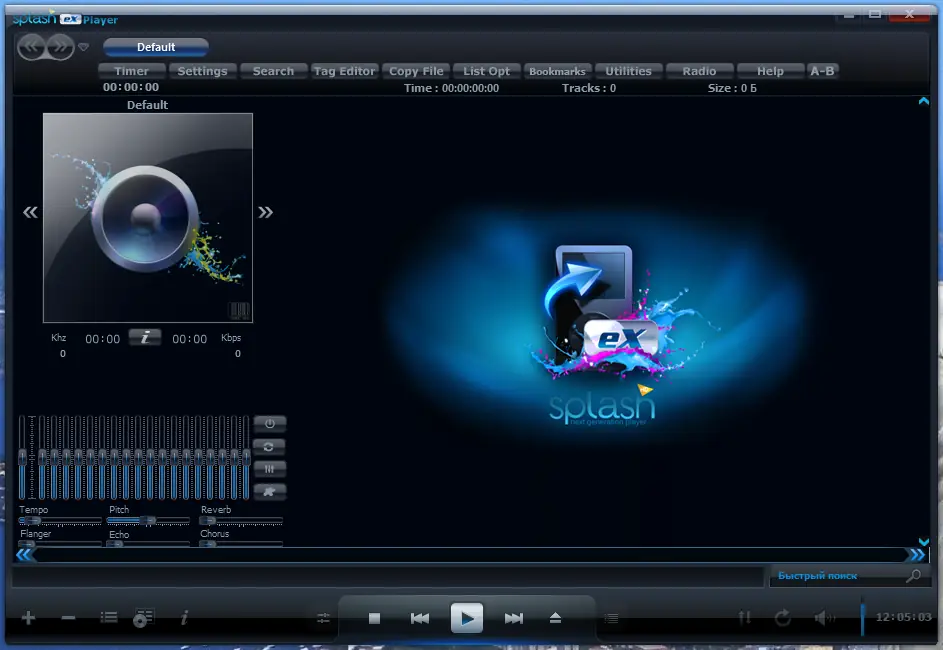Open the Timer menu
The height and width of the screenshot is (650, 943).
point(131,71)
